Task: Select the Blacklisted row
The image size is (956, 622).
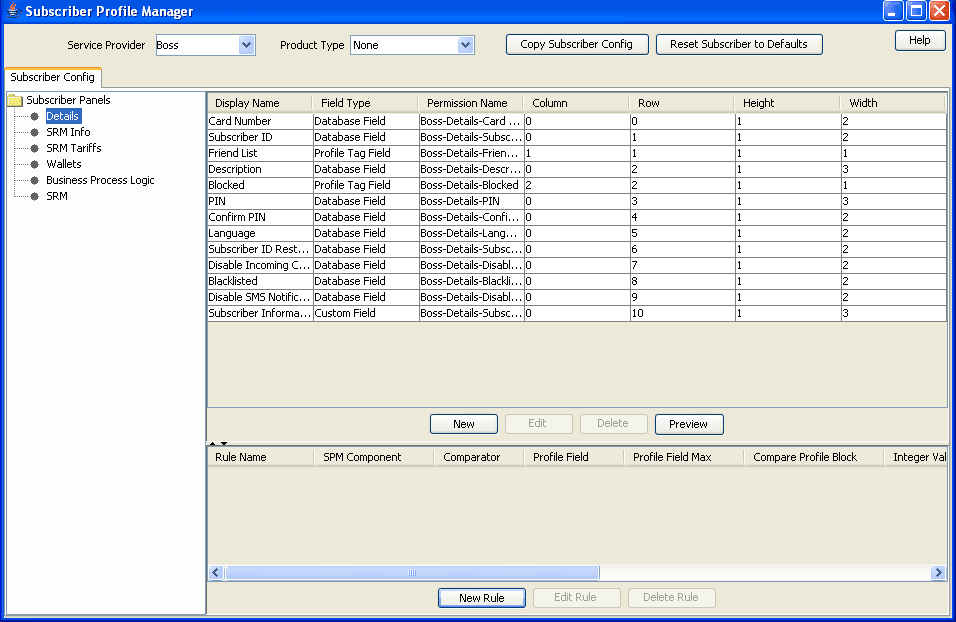Action: click(577, 281)
